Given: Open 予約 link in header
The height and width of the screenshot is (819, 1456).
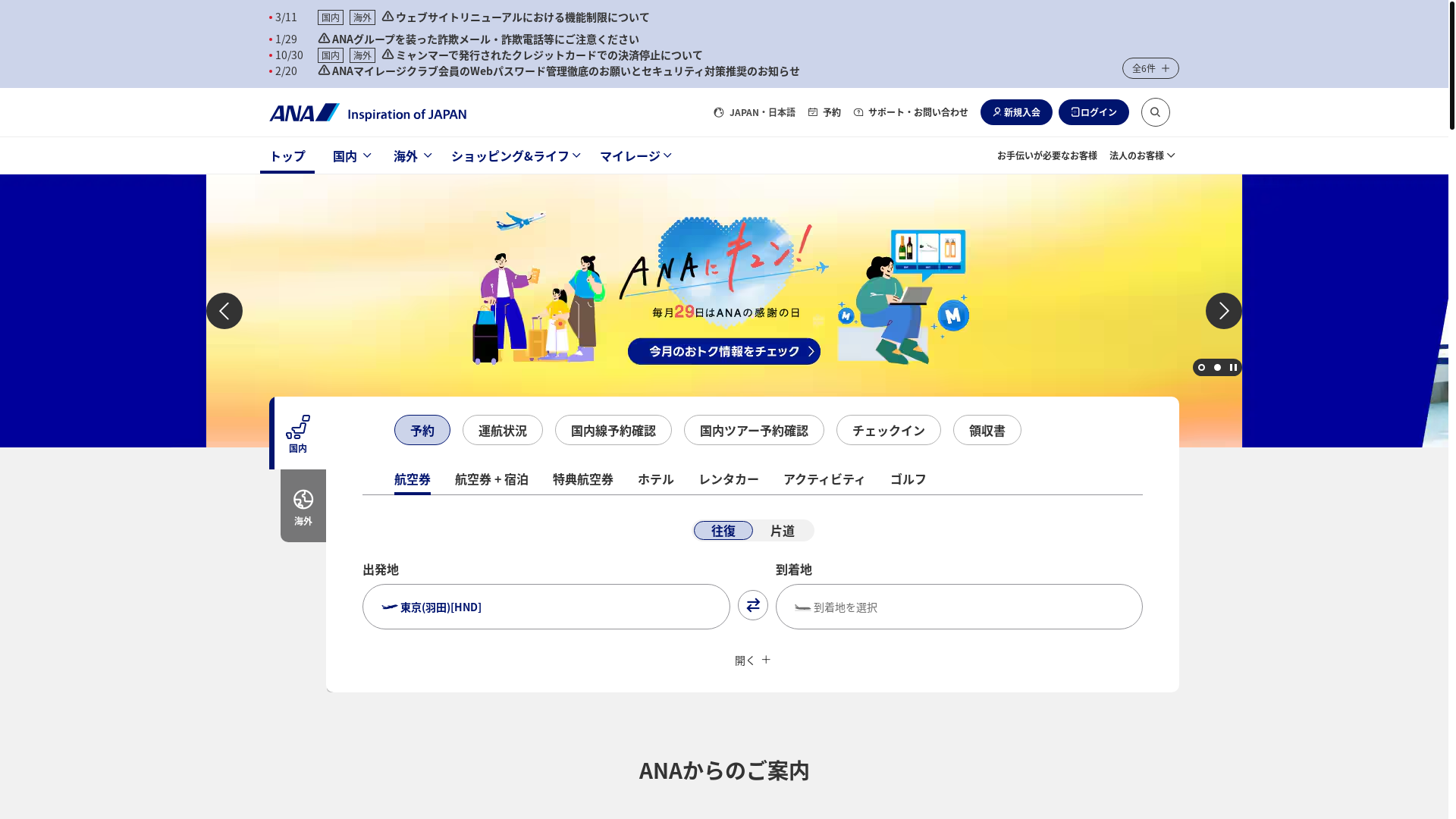Looking at the screenshot, I should tap(824, 112).
